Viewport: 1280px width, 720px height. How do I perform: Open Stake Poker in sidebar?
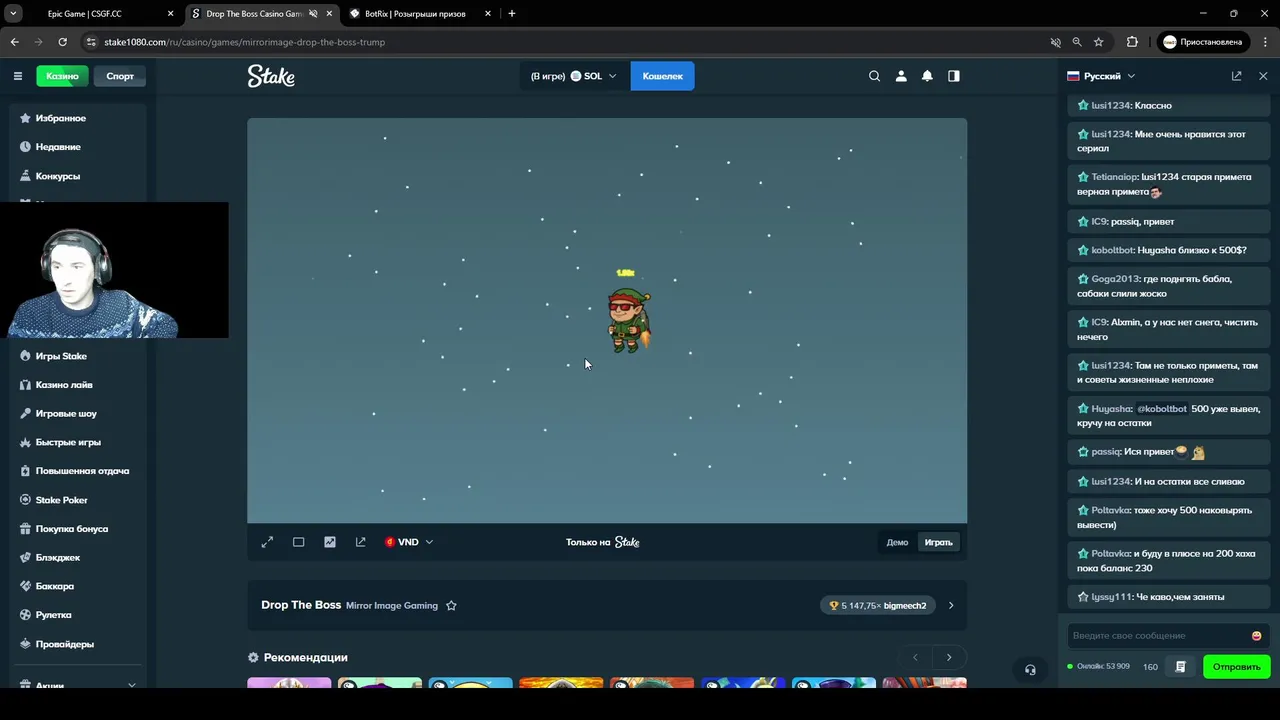click(x=78, y=500)
